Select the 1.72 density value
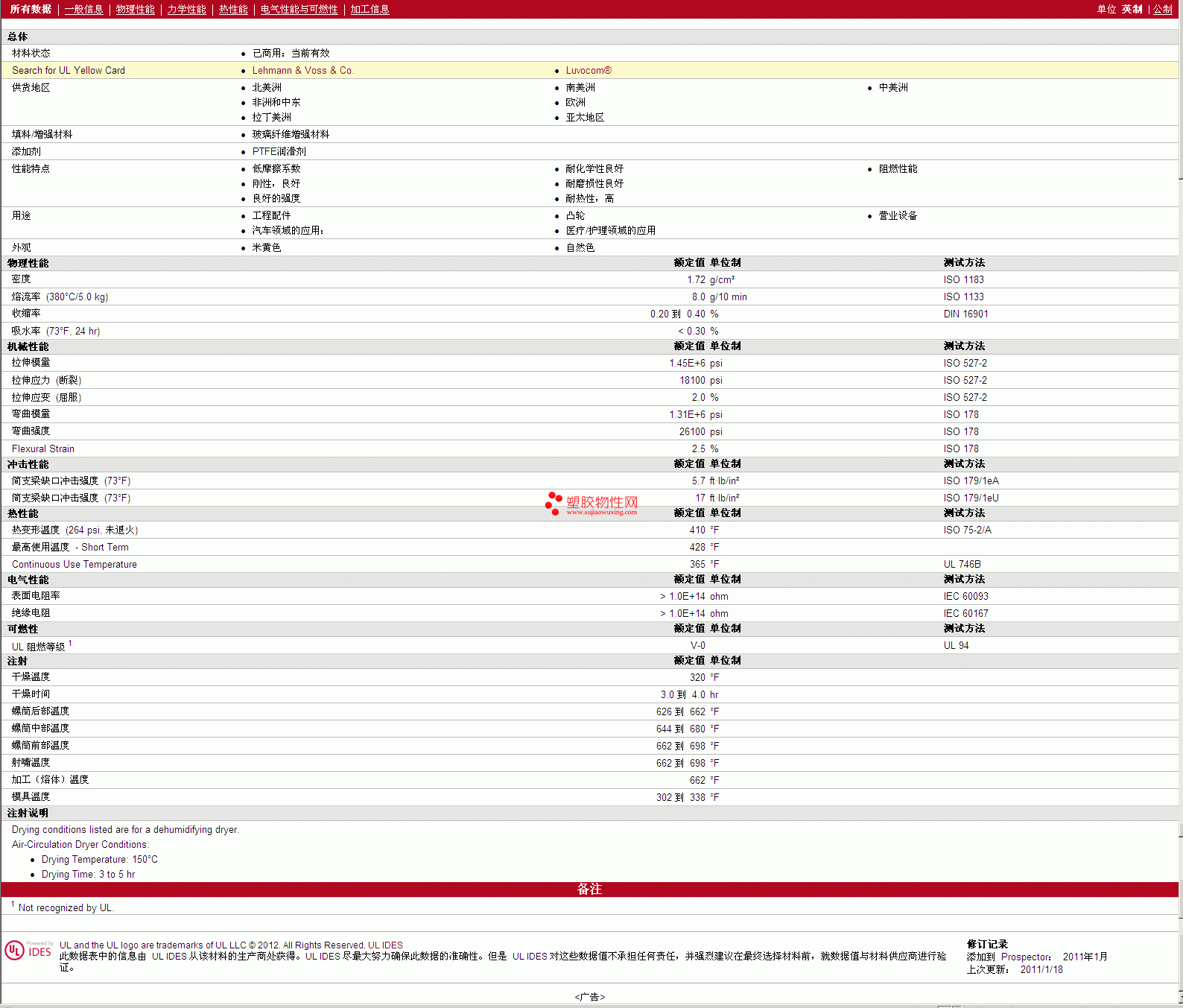This screenshot has width=1183, height=1008. point(696,279)
